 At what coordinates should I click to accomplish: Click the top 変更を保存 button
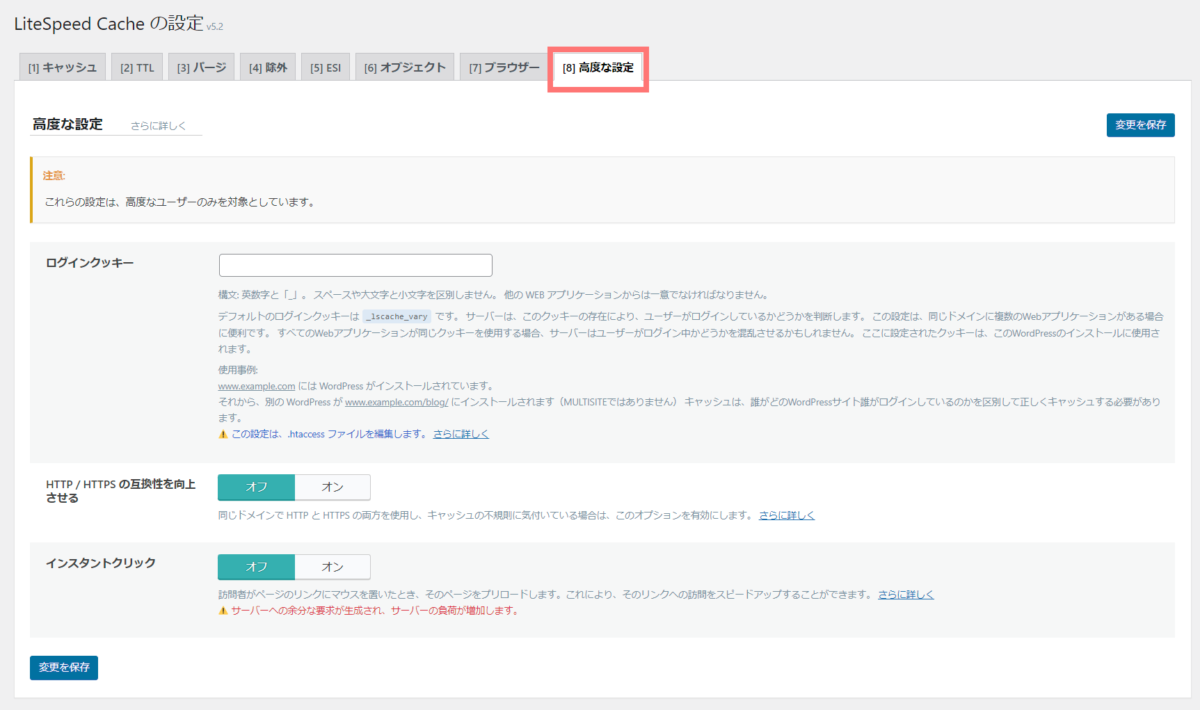click(1141, 124)
